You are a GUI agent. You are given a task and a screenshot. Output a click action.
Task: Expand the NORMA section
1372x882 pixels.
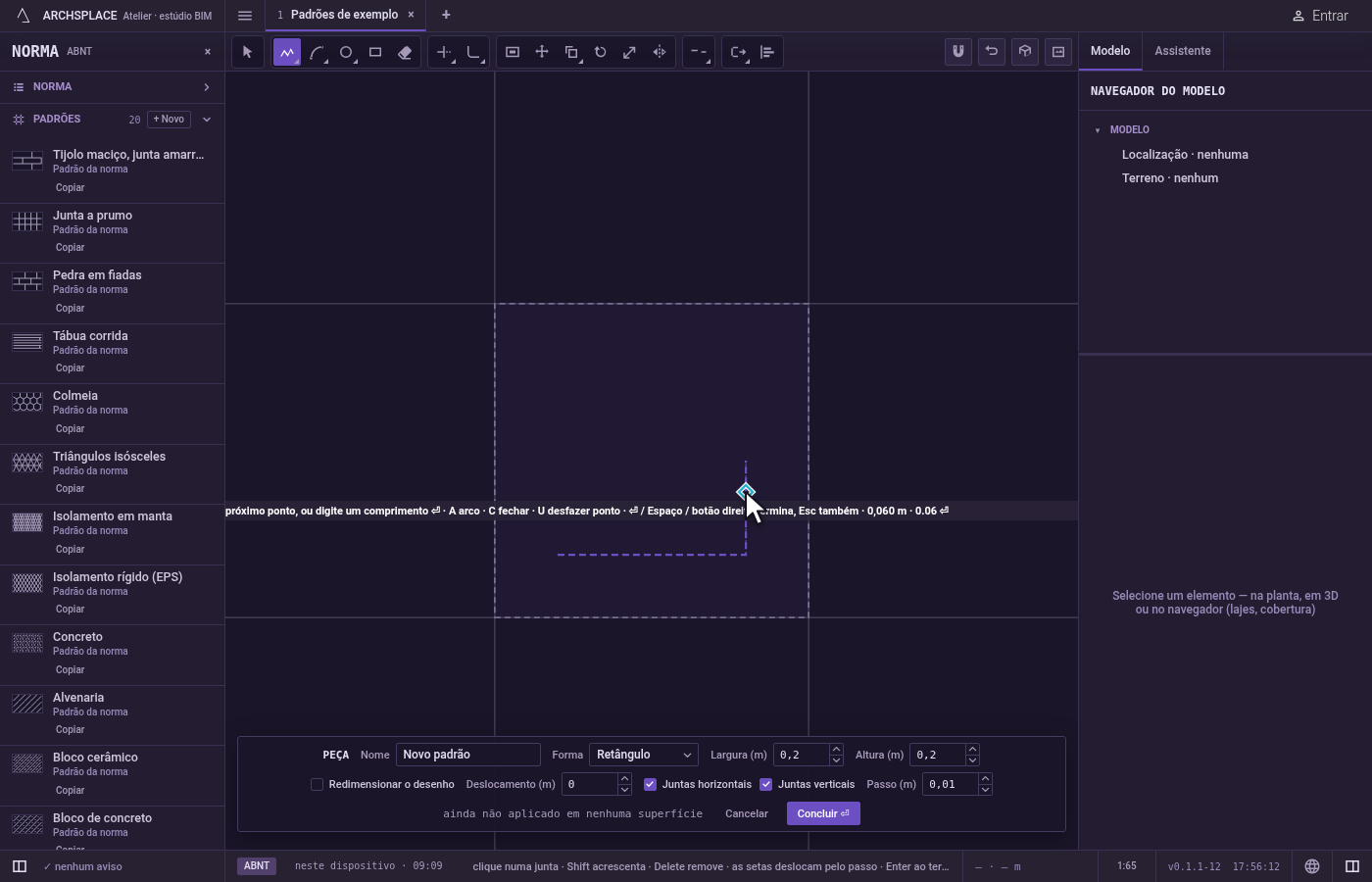tap(112, 87)
